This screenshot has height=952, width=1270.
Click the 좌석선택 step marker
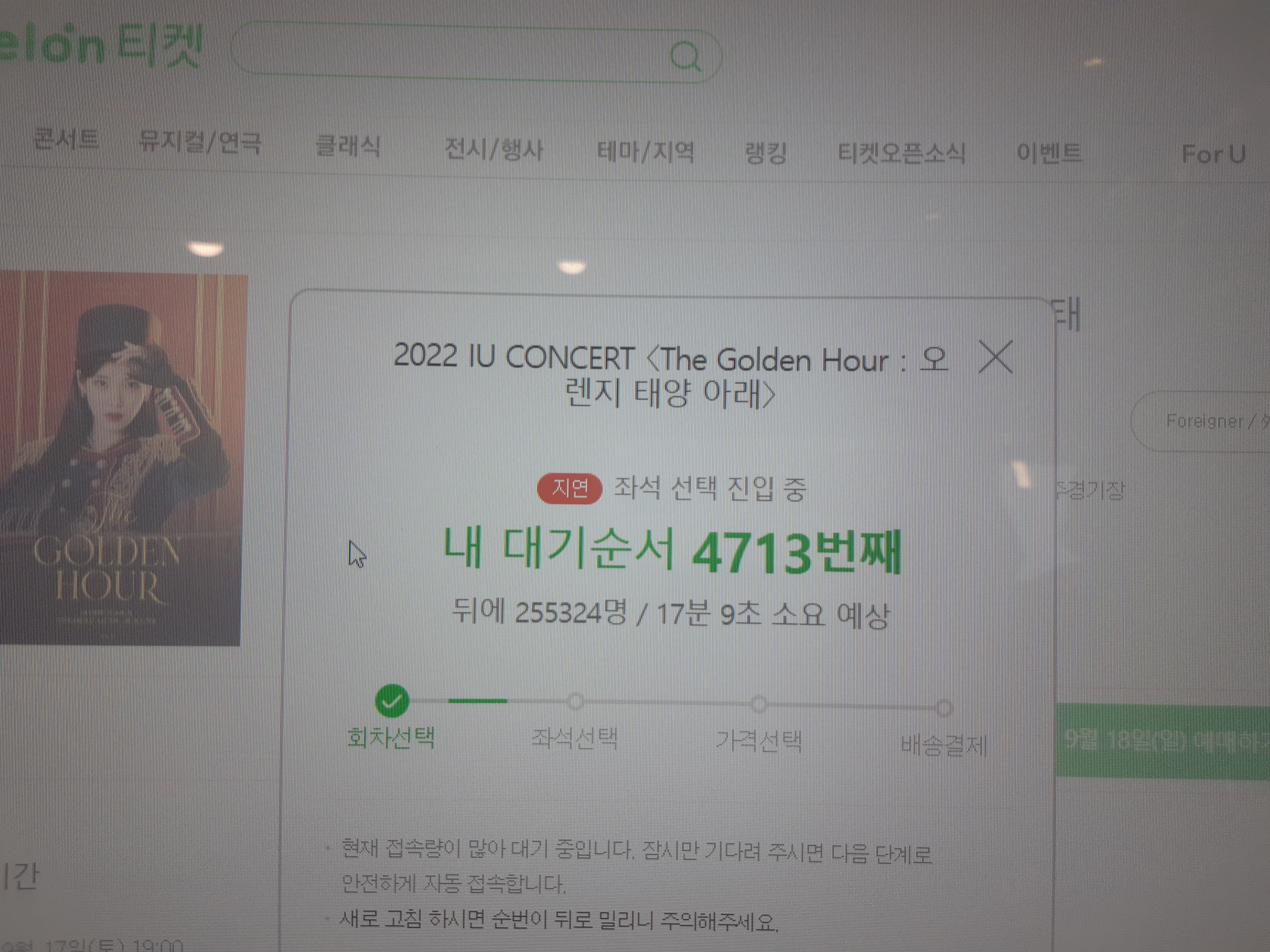coord(575,701)
